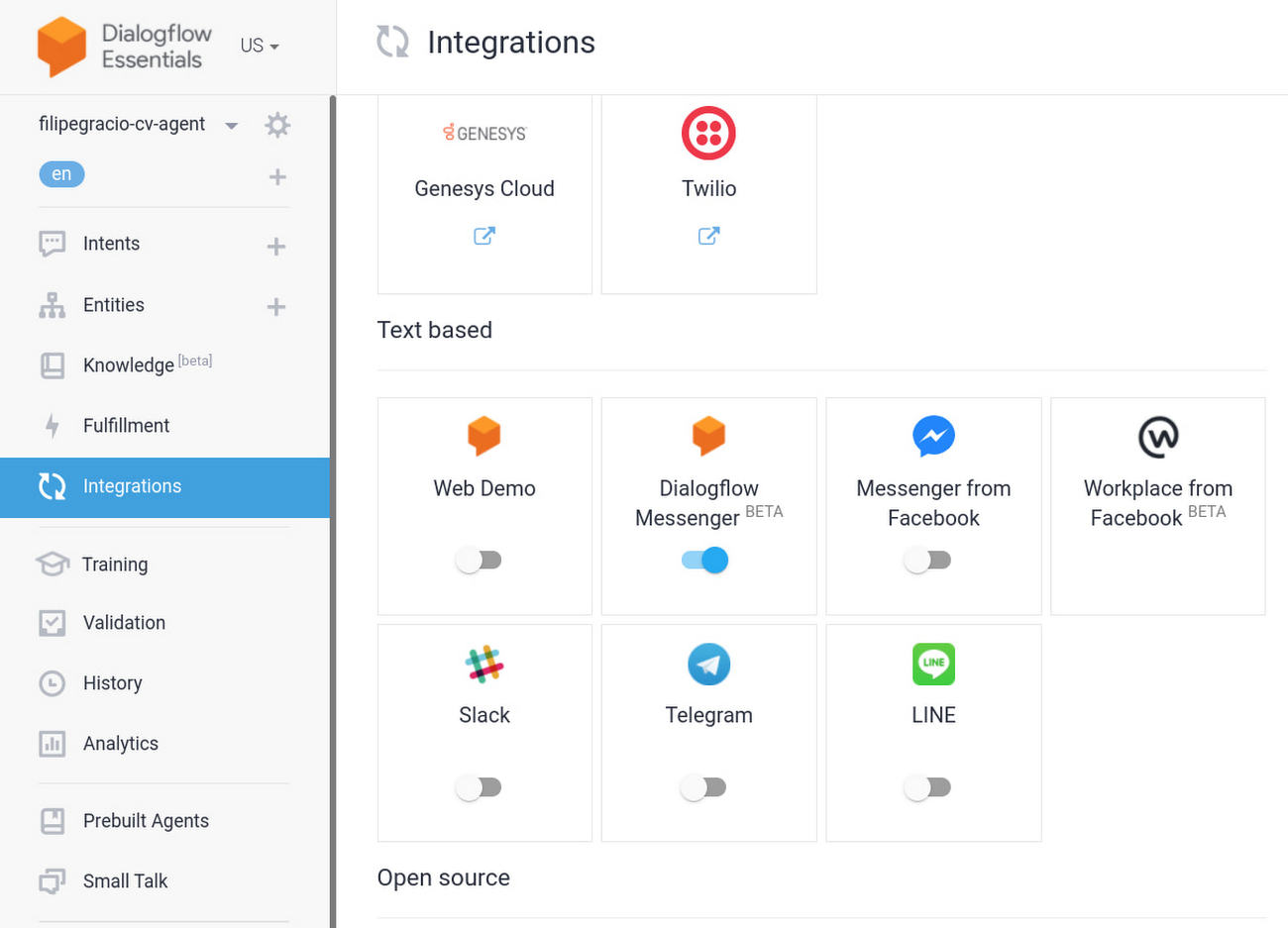The width and height of the screenshot is (1288, 928).
Task: Click the Dialogflow Essentials logo icon
Action: point(61,46)
